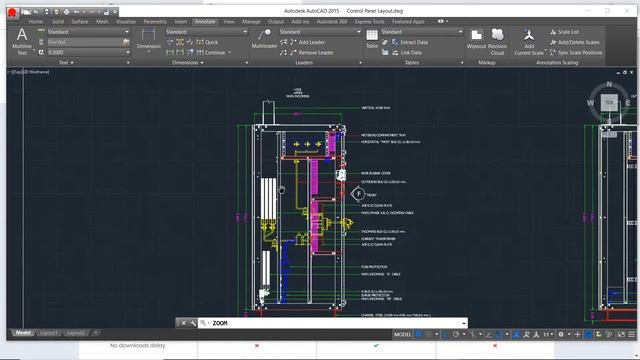Click Add/Delete Scales
This screenshot has width=640, height=360.
[x=575, y=42]
